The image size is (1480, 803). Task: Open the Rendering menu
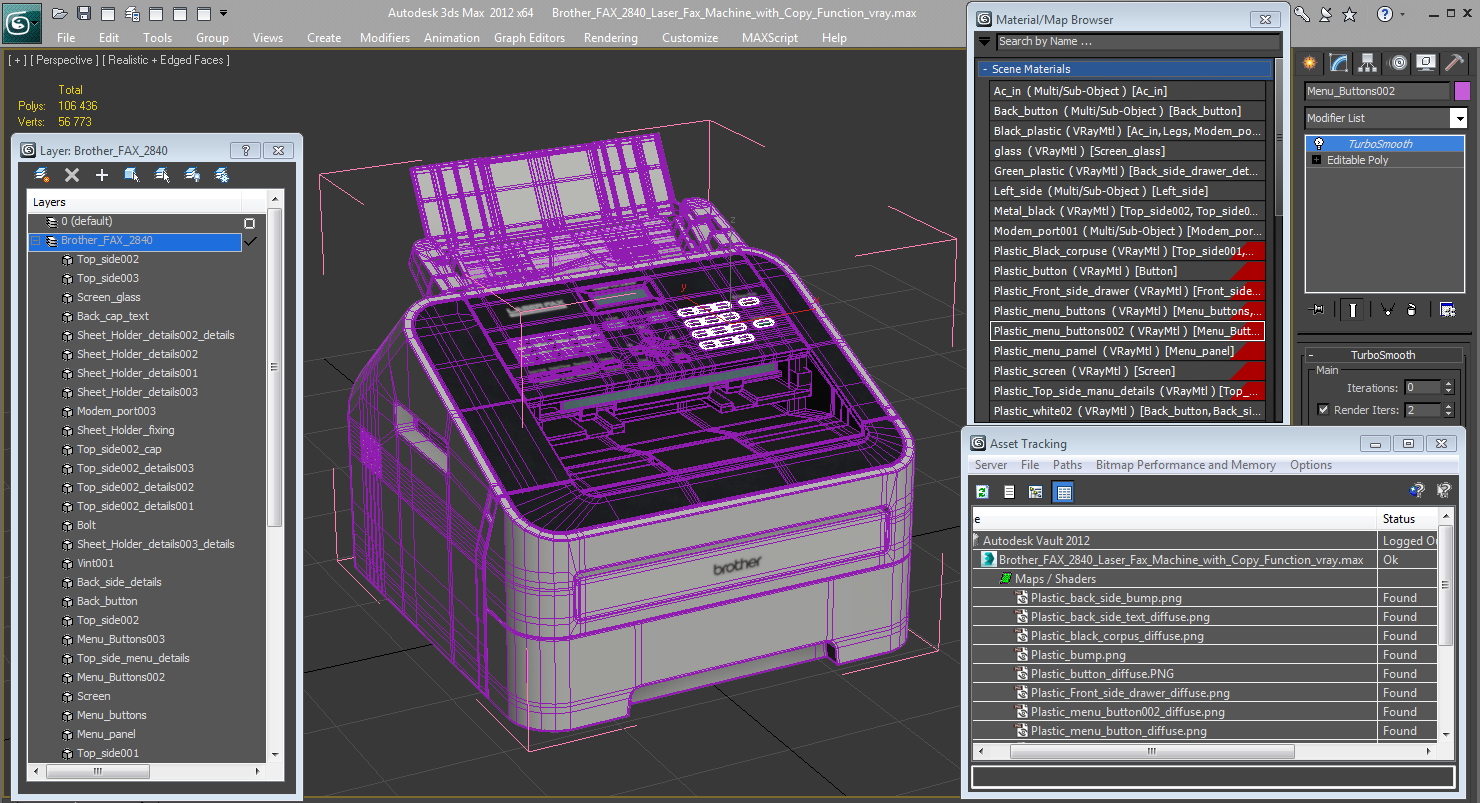tap(610, 38)
